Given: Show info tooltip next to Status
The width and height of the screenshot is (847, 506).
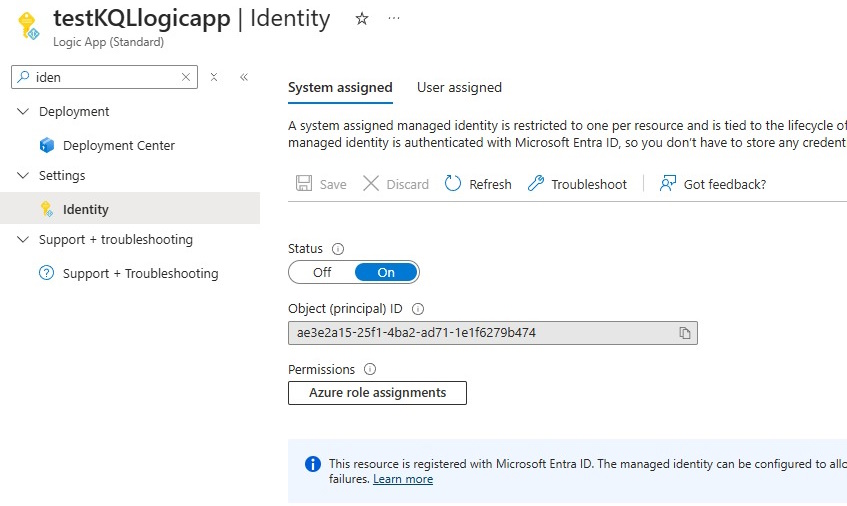Looking at the screenshot, I should (338, 249).
